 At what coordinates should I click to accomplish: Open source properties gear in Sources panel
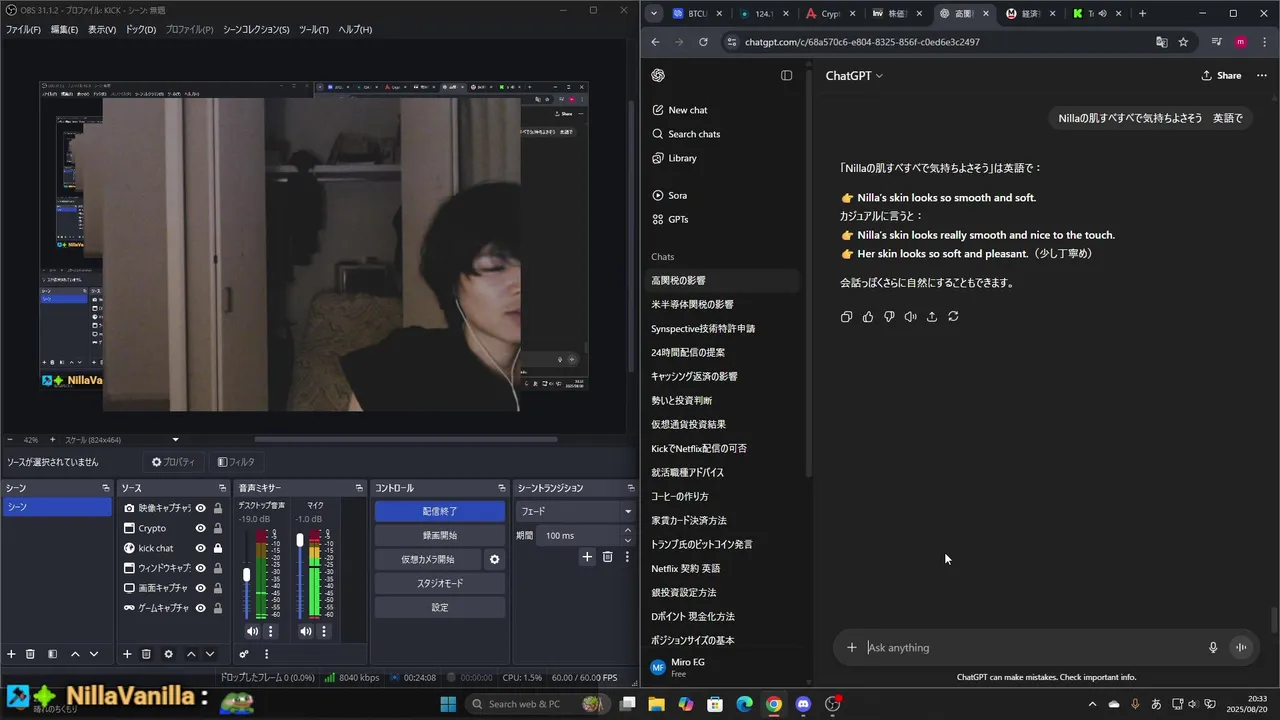tap(168, 654)
